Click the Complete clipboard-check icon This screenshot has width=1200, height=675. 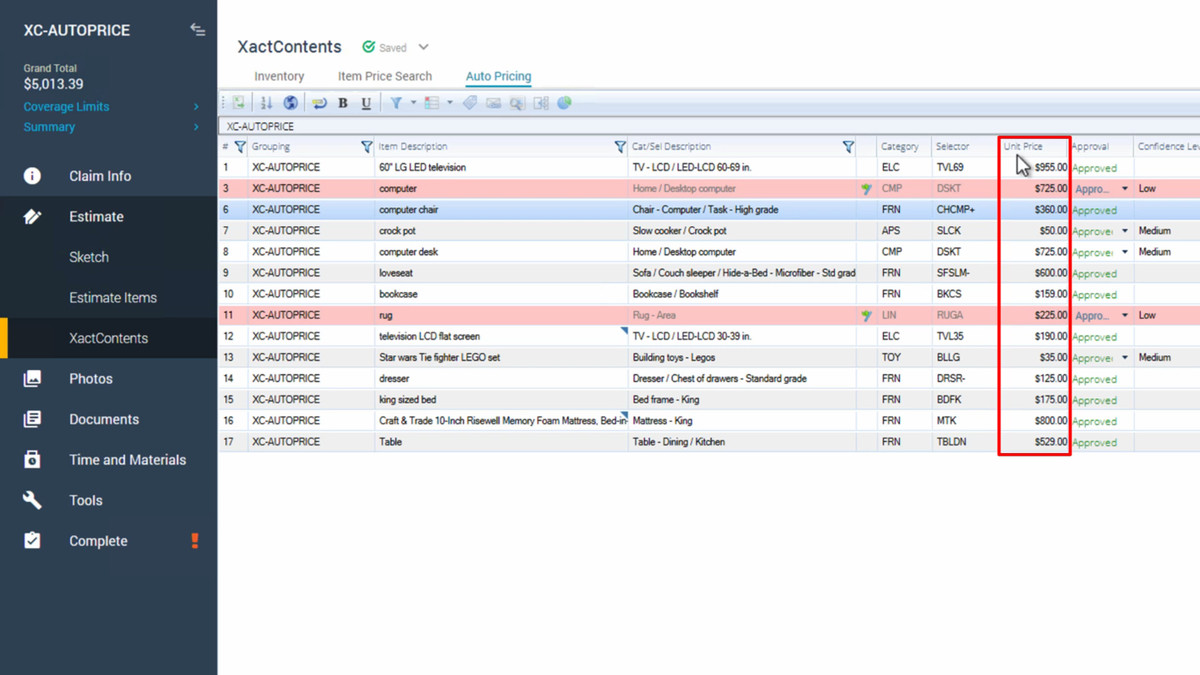[x=32, y=541]
